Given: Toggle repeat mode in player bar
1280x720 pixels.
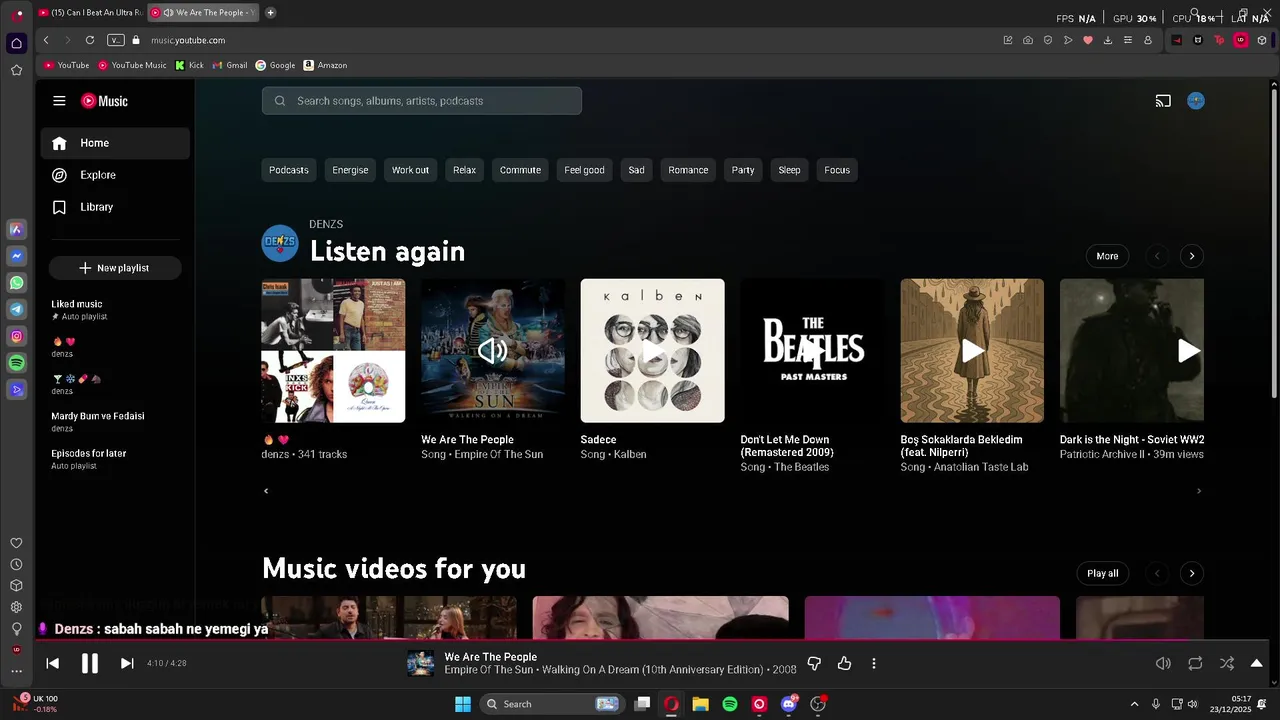Looking at the screenshot, I should tap(1195, 663).
